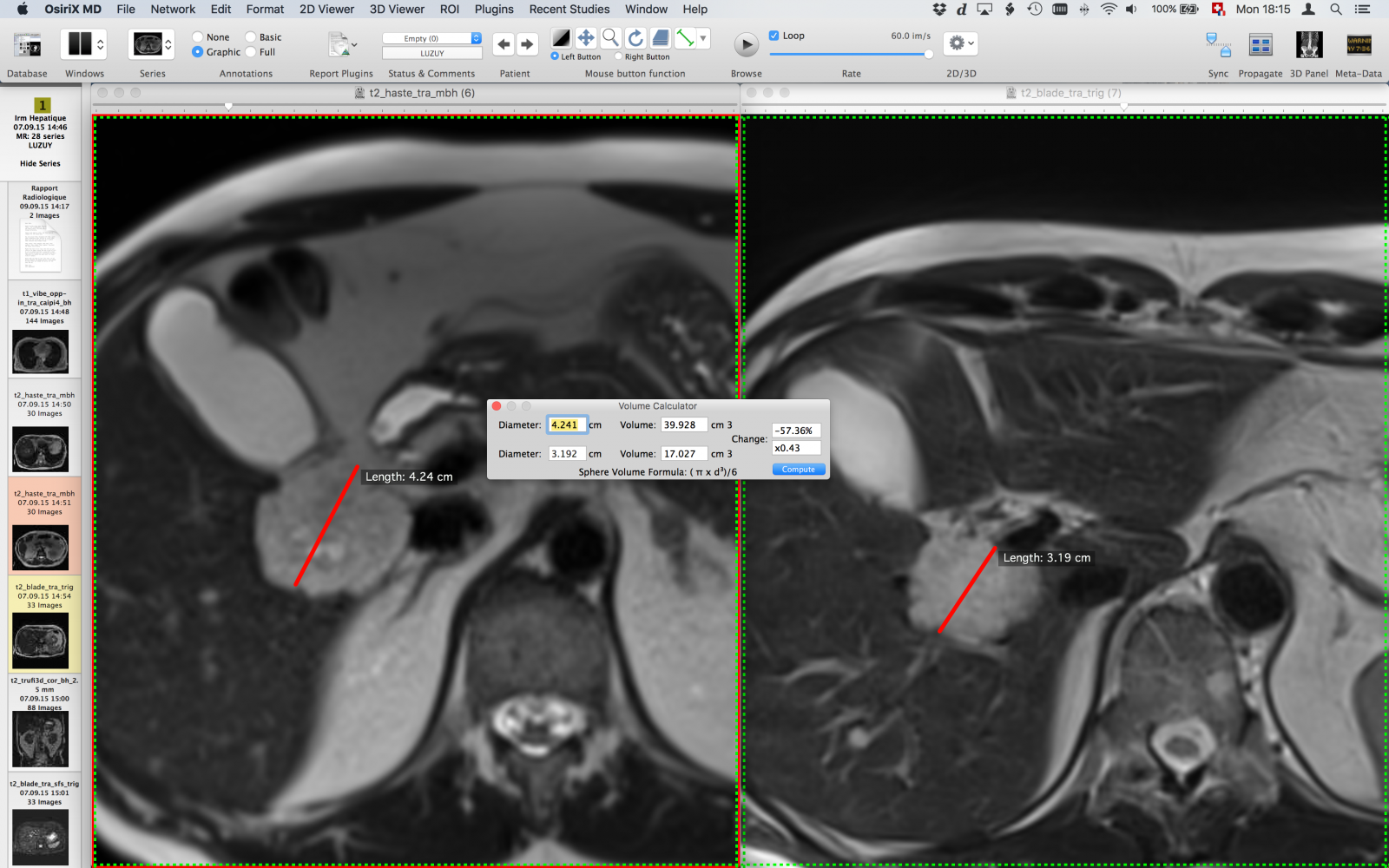This screenshot has height=868, width=1389.
Task: Open the Plugins menu
Action: (494, 10)
